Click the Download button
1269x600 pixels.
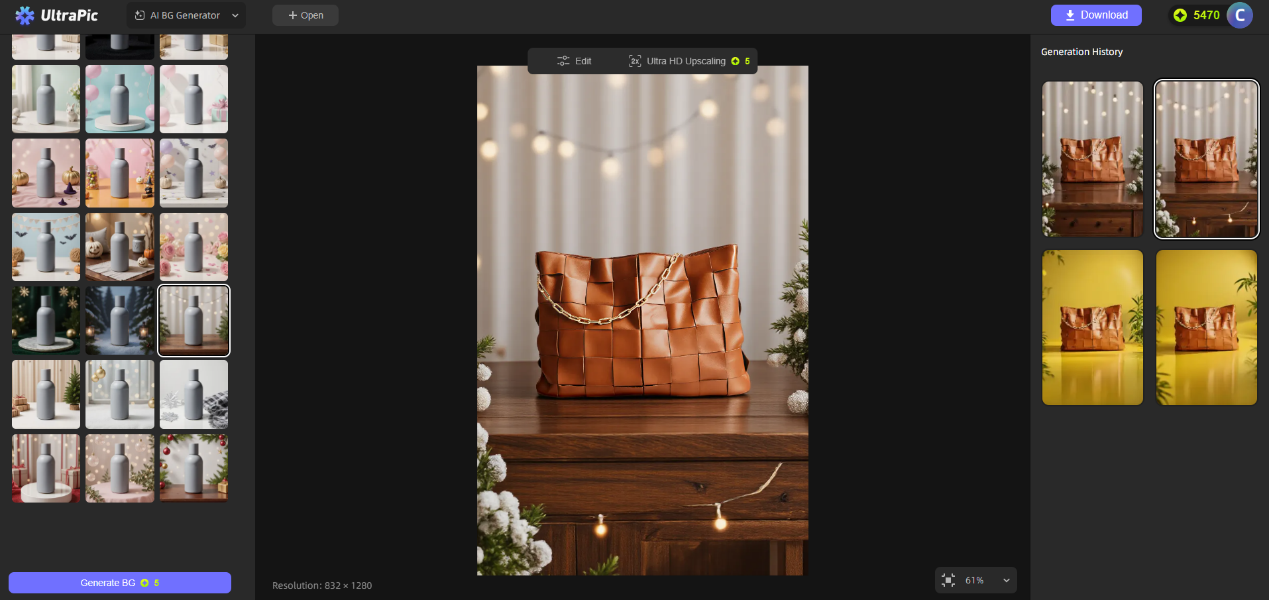(1097, 15)
